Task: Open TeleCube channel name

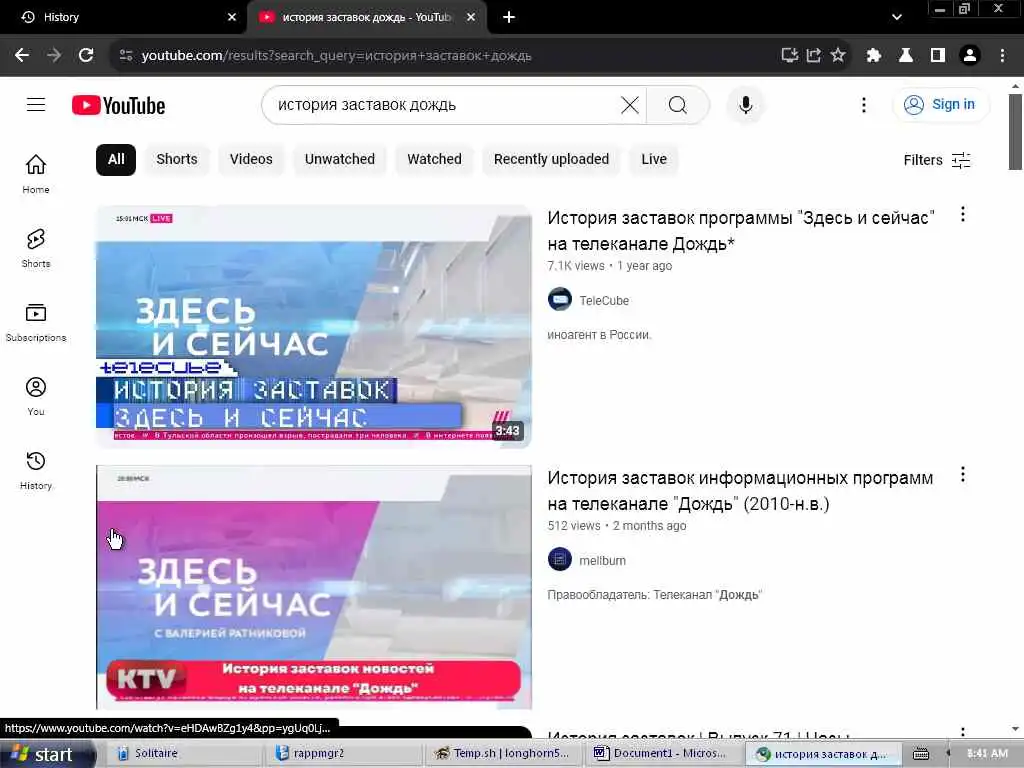Action: click(604, 300)
